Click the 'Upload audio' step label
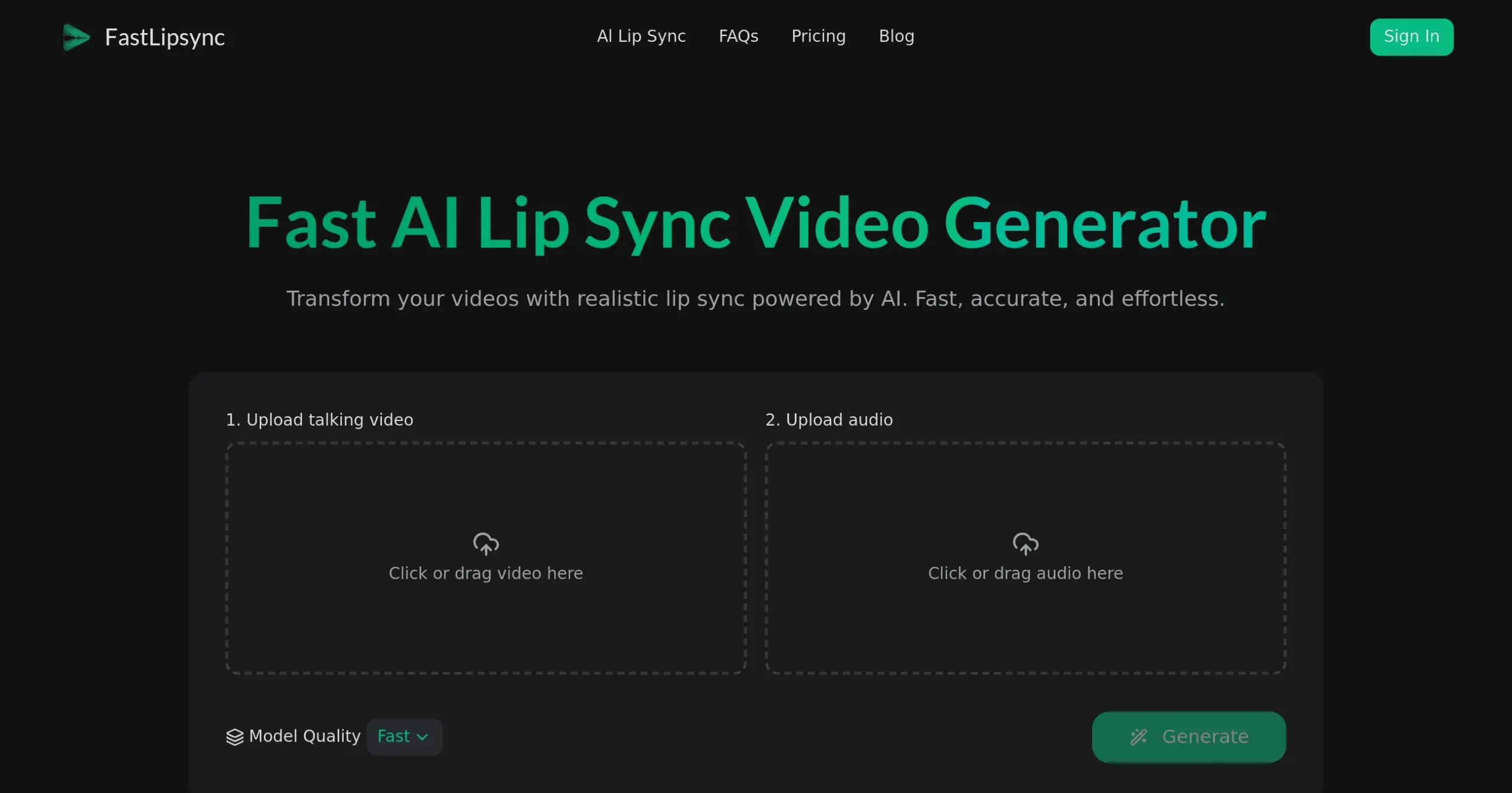1512x793 pixels. tap(829, 420)
